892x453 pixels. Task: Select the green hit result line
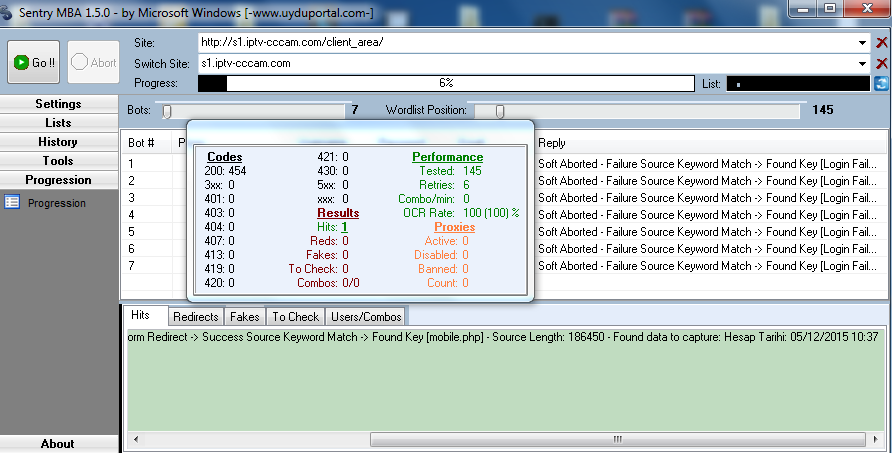(x=505, y=337)
